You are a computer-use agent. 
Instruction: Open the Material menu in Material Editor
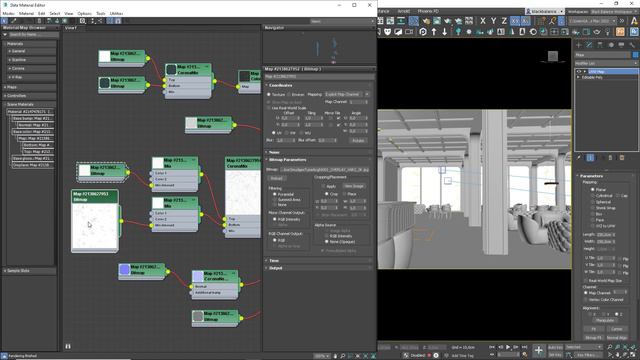26,13
